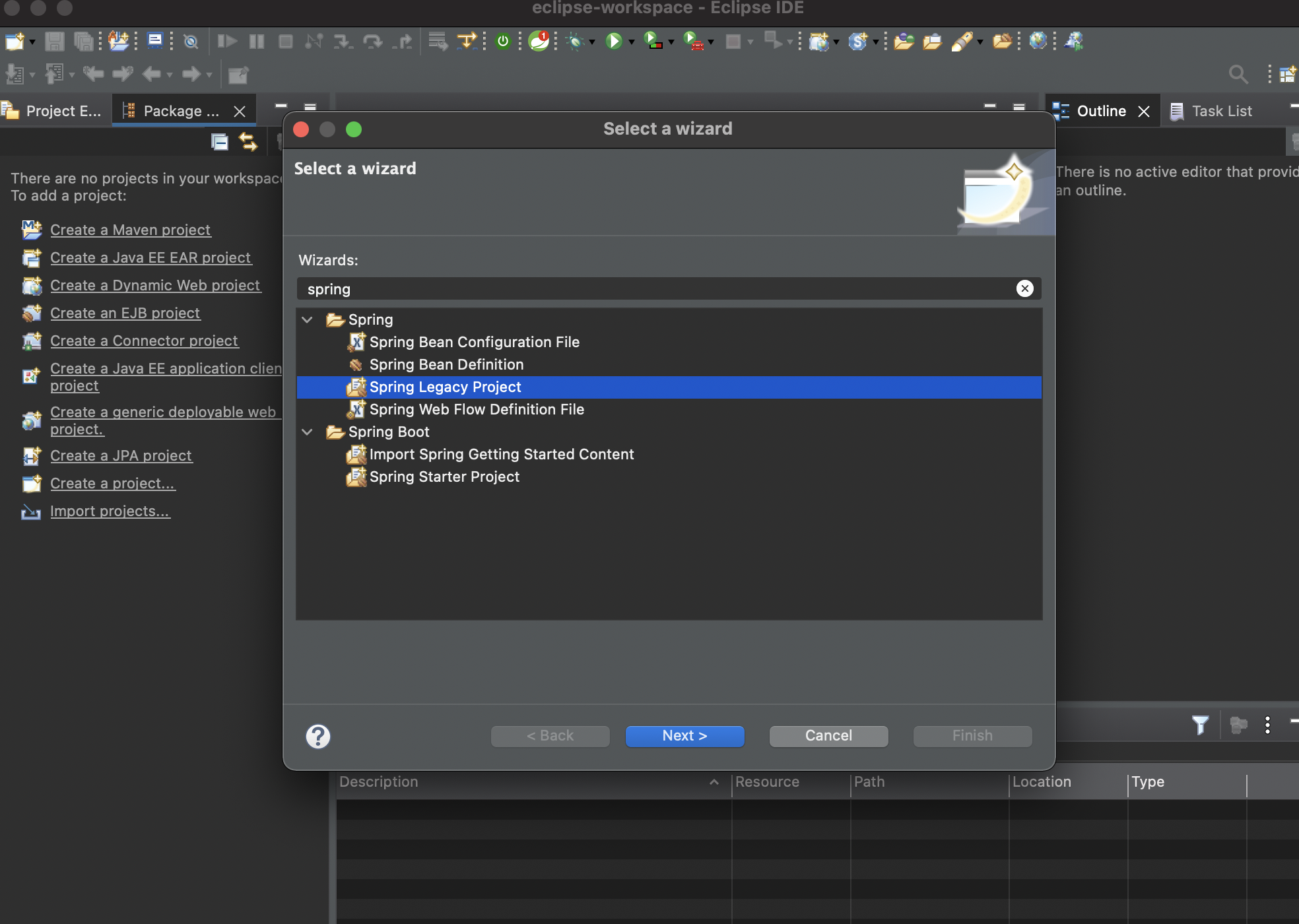Select Spring Starter Project wizard
Viewport: 1299px width, 924px height.
[x=444, y=477]
